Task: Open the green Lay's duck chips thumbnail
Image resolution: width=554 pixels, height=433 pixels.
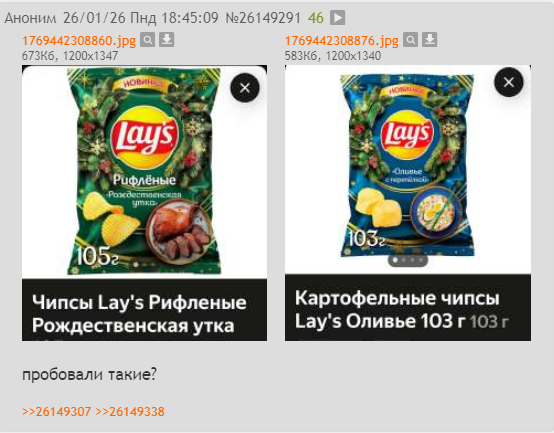Action: (145, 171)
